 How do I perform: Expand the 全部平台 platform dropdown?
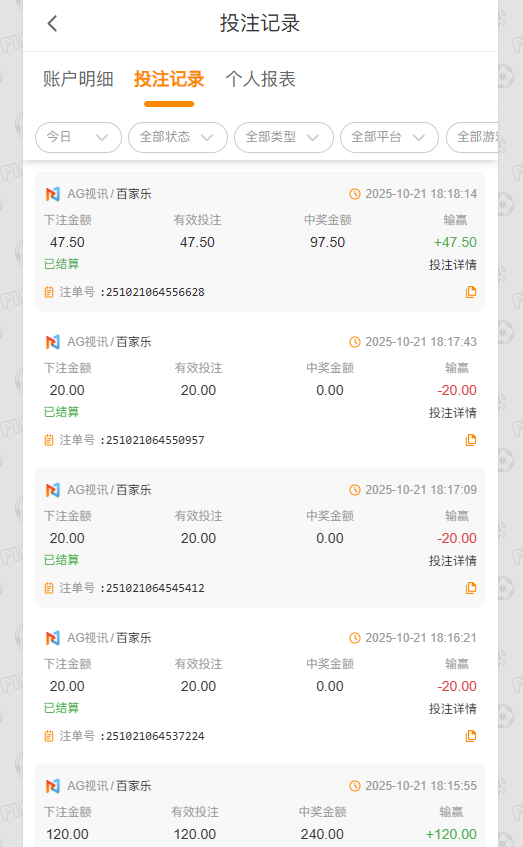(389, 137)
